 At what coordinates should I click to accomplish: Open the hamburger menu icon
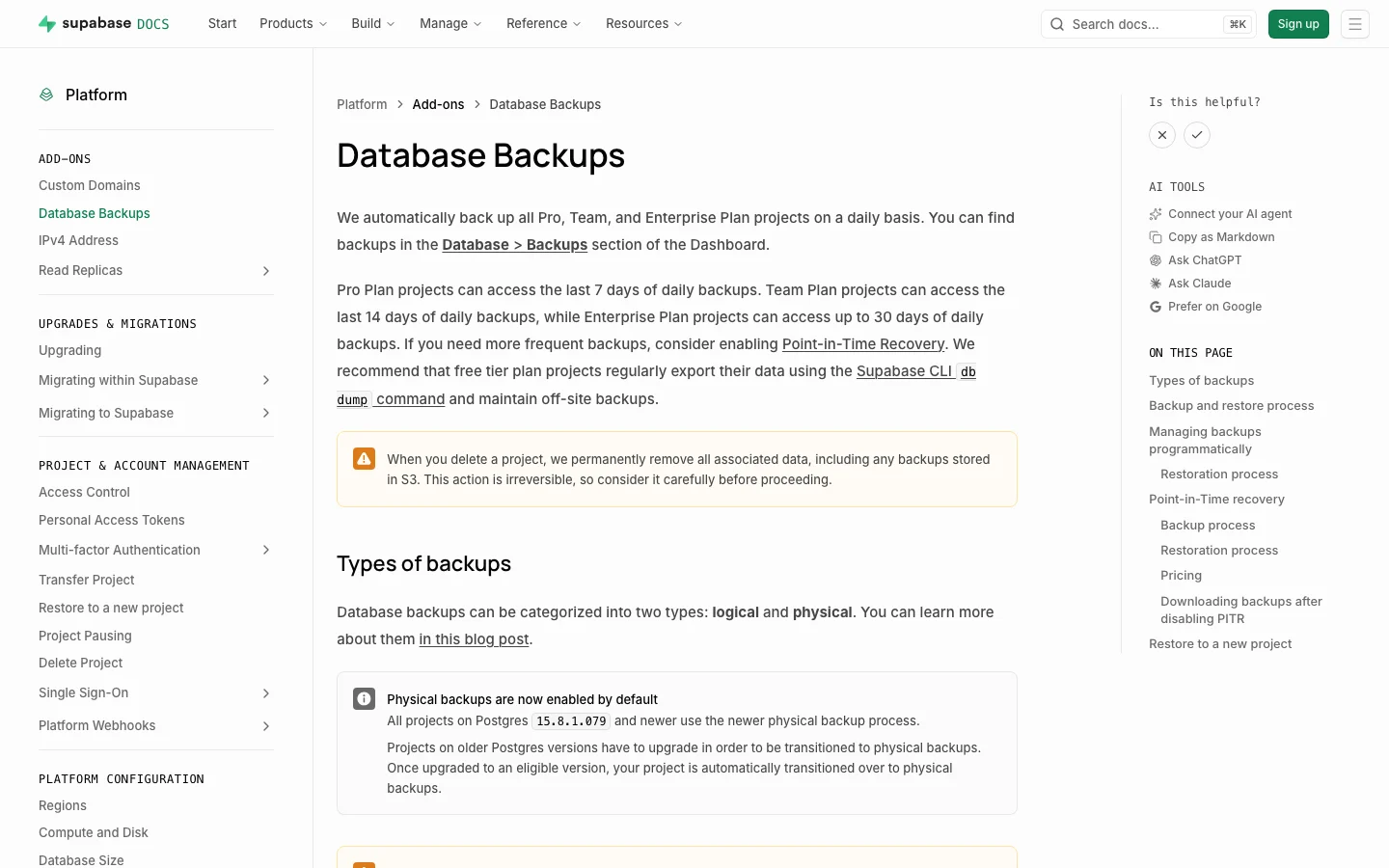[x=1355, y=24]
